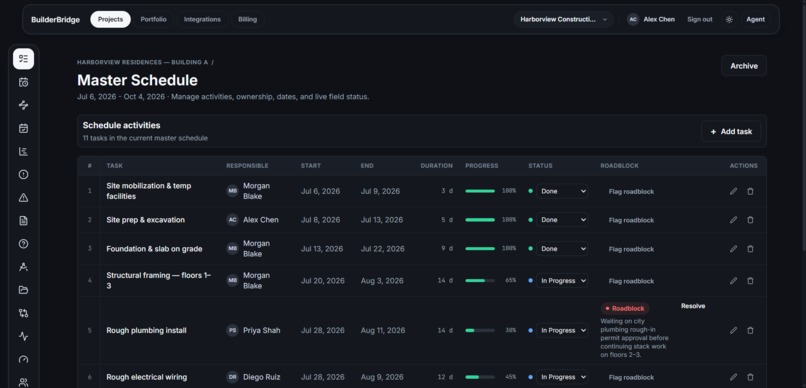Switch to the Integrations tab

pos(202,20)
